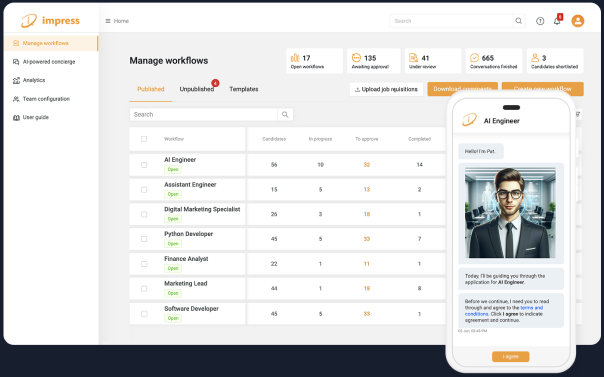Open the hamburger menu next to Home
The height and width of the screenshot is (377, 604).
[108, 21]
